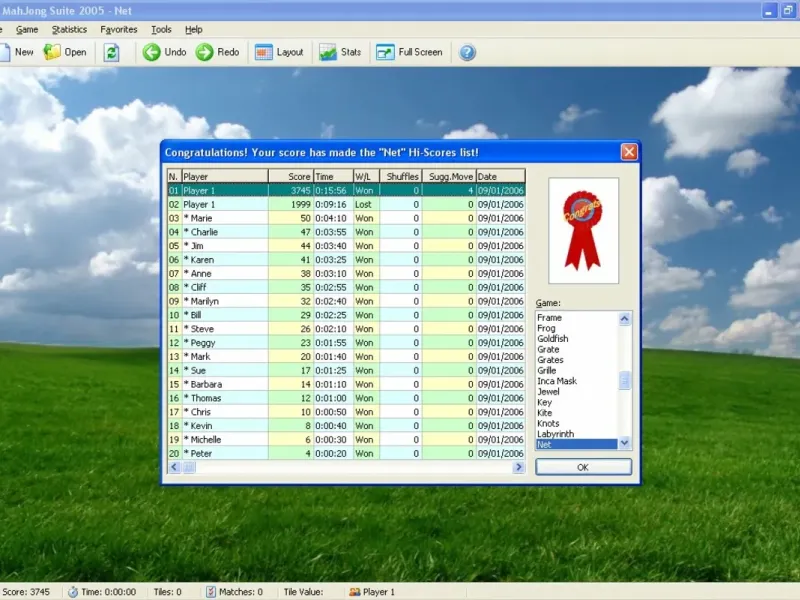Open the Stats chart icon

[x=328, y=52]
